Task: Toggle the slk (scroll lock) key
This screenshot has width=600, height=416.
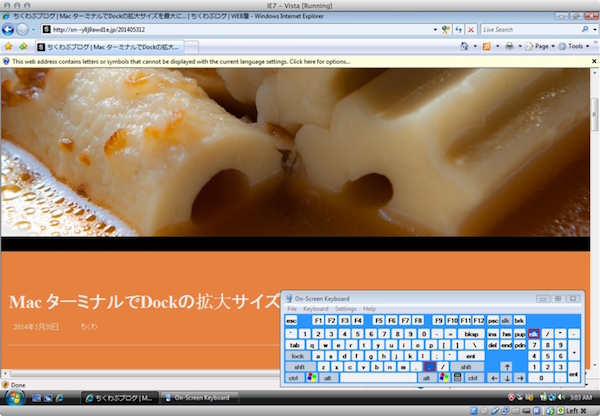Action: (505, 320)
